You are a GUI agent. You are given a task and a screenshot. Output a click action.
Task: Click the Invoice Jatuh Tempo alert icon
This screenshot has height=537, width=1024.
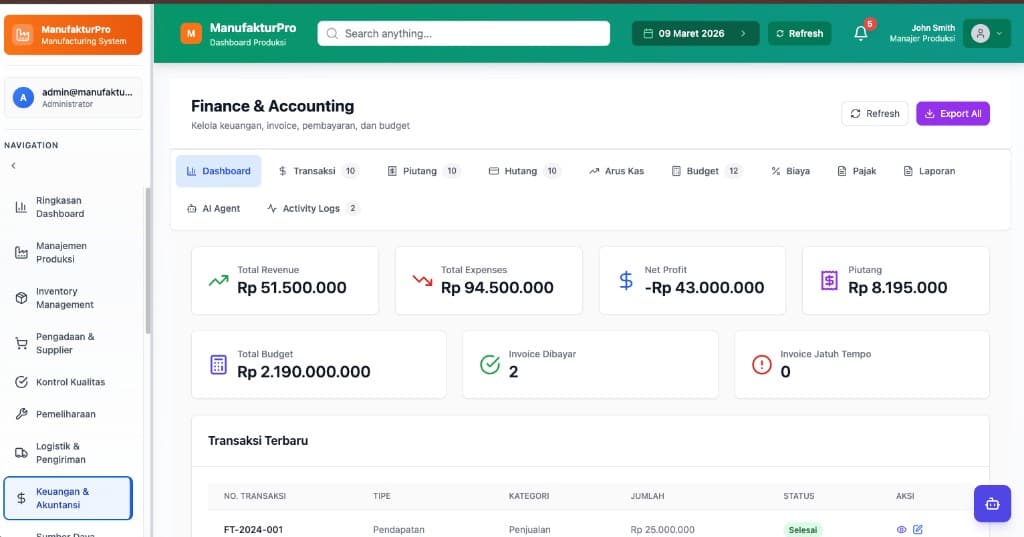[x=762, y=364]
